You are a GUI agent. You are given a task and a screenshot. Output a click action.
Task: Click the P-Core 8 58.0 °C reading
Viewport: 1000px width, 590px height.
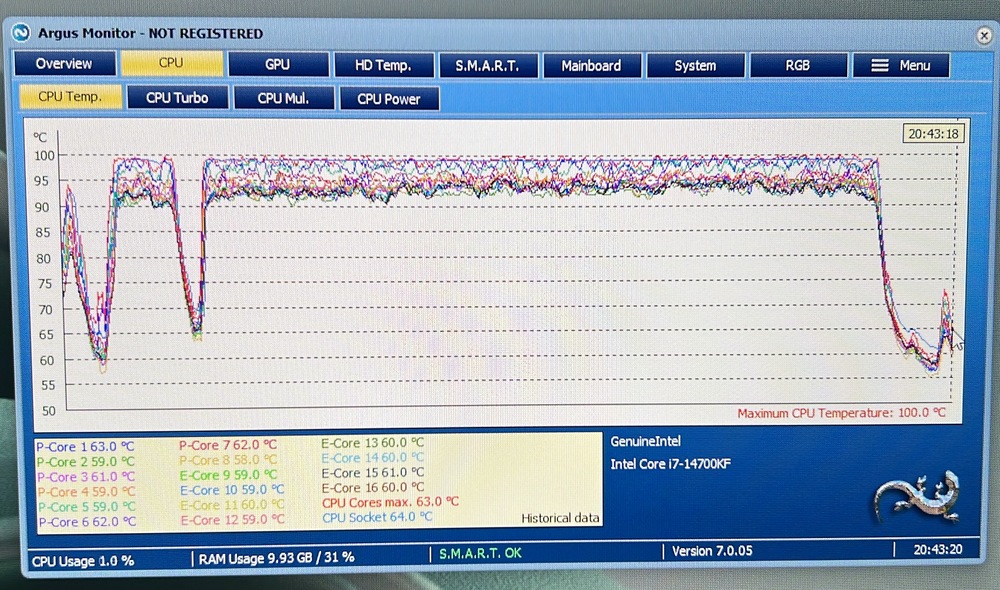pyautogui.click(x=228, y=460)
